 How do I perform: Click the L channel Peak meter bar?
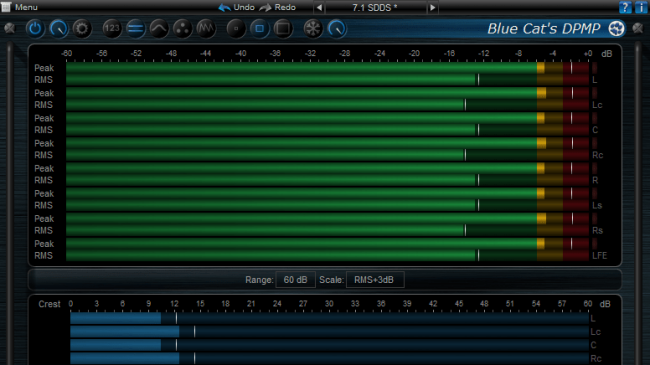pyautogui.click(x=327, y=68)
